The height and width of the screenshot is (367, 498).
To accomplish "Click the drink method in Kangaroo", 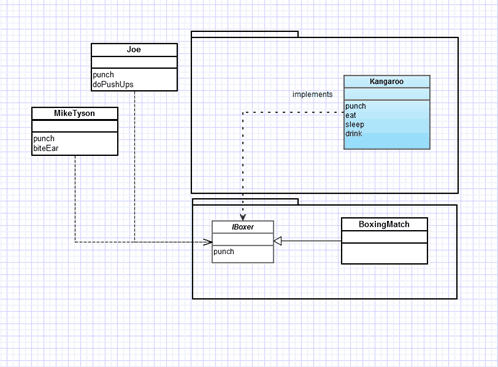I will (x=354, y=133).
